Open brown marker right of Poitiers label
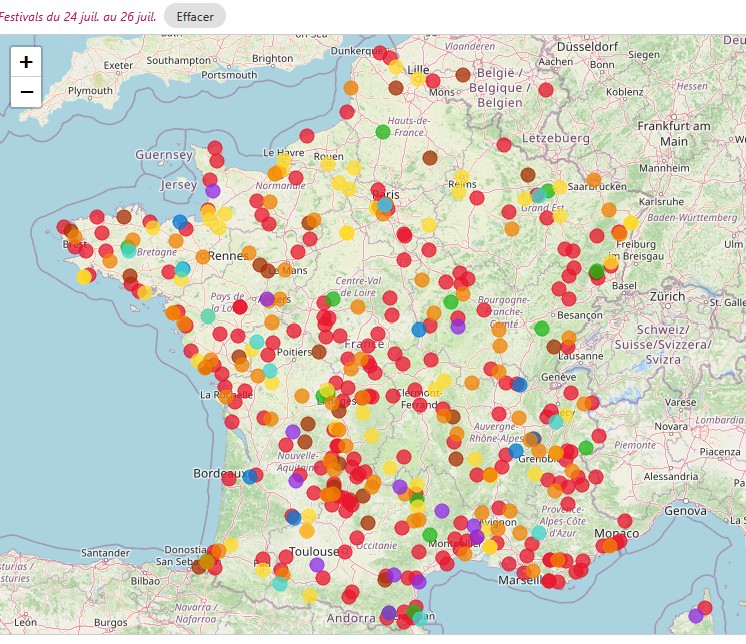This screenshot has height=644, width=746. (x=319, y=352)
